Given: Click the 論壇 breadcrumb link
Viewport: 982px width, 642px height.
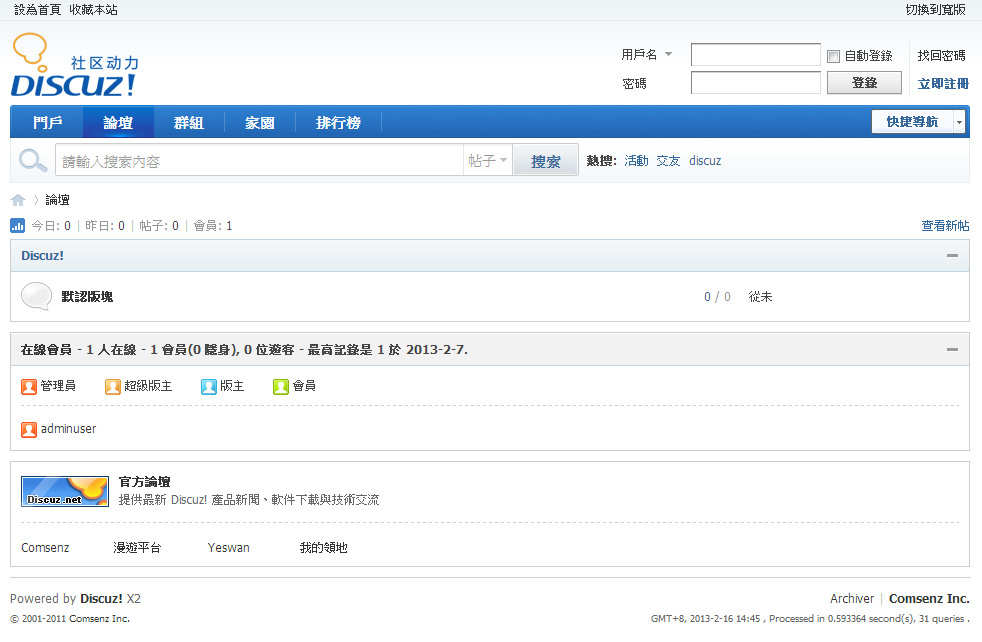Looking at the screenshot, I should click(x=58, y=200).
